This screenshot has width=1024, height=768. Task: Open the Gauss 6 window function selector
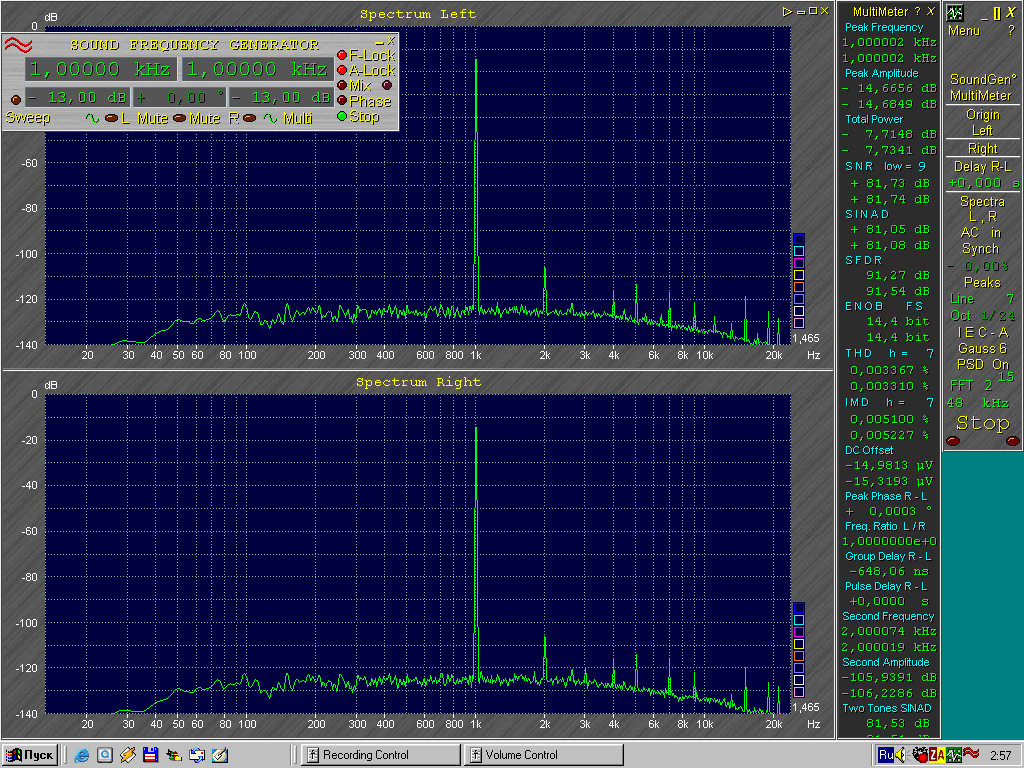[982, 348]
